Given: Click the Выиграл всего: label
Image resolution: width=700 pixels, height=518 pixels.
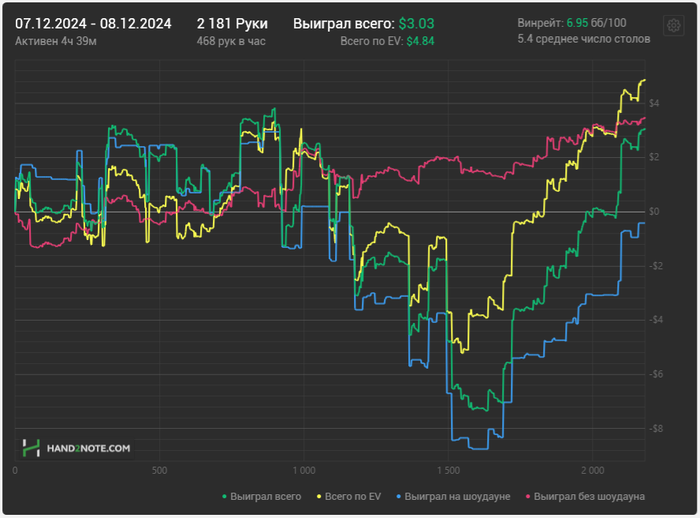Looking at the screenshot, I should click(344, 24).
